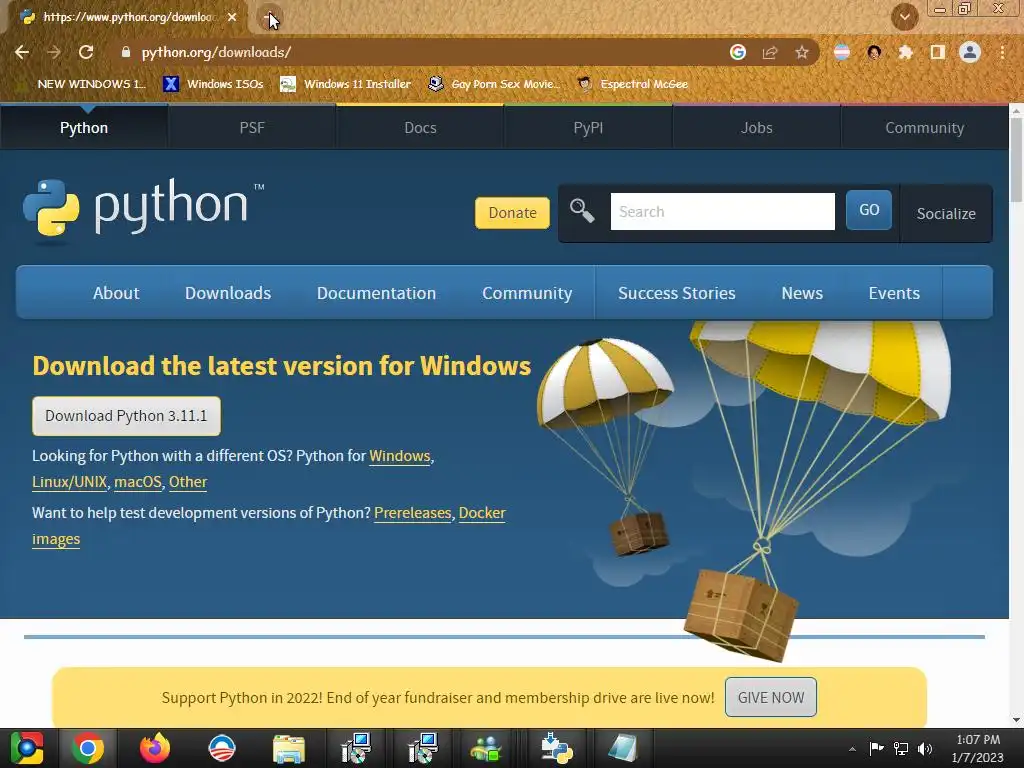Select the PSF top navigation tab

pos(252,128)
